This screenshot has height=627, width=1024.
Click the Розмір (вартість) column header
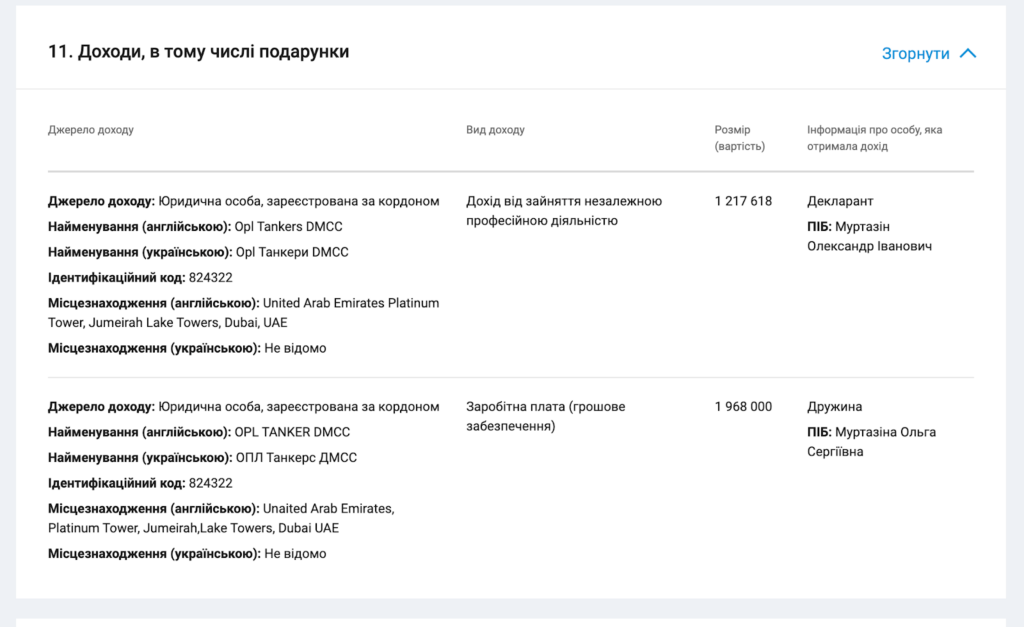[x=739, y=138]
